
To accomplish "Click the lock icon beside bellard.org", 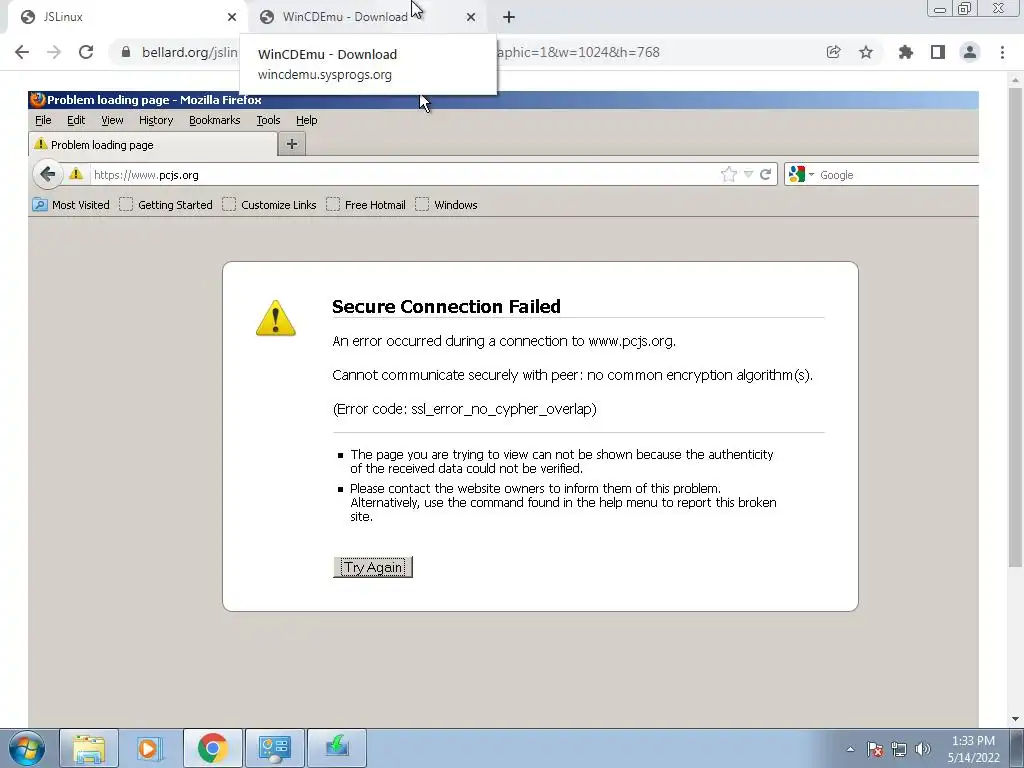I will (126, 52).
